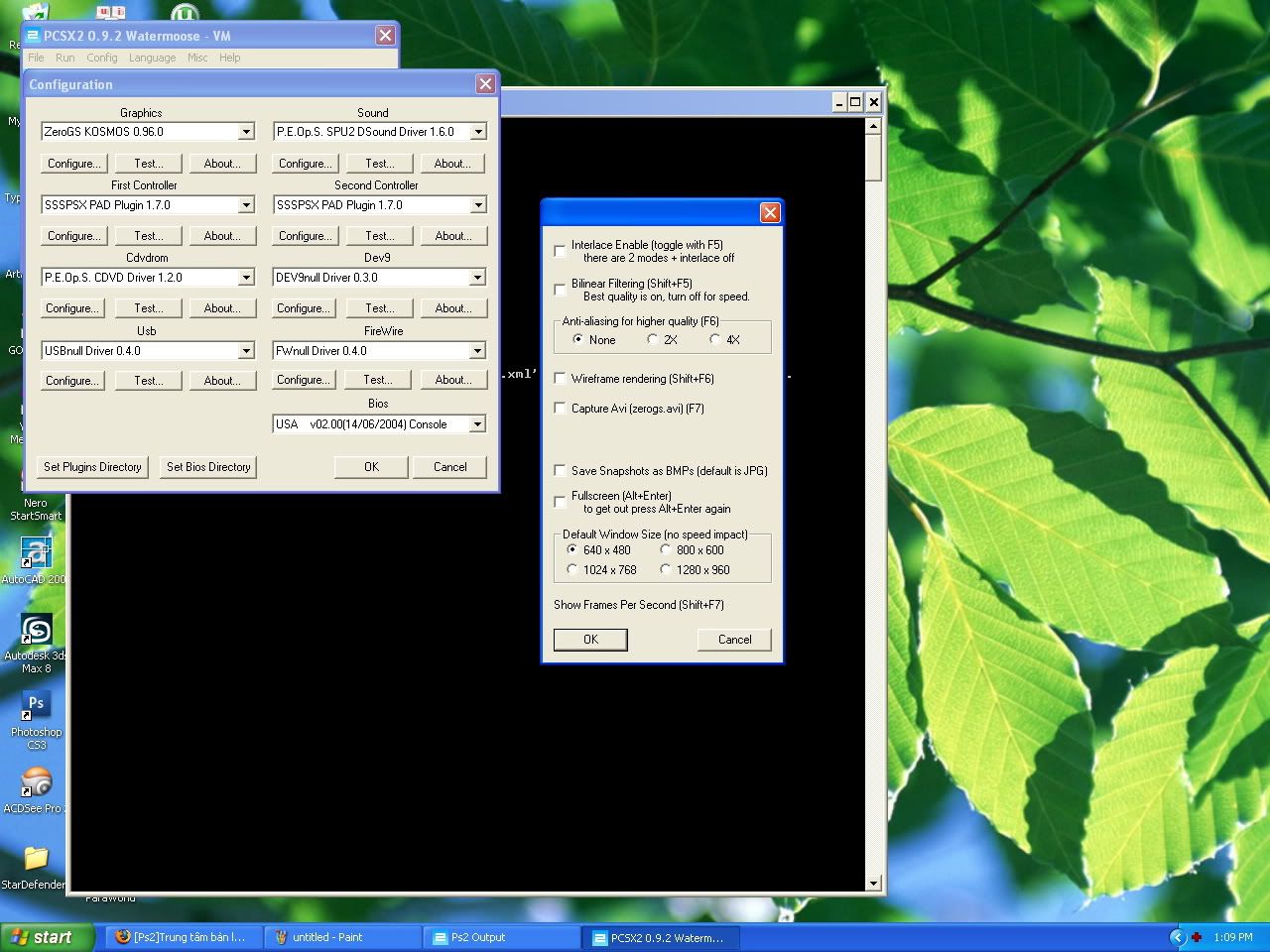Check Capture Avi (zerogs.avi) option

561,409
